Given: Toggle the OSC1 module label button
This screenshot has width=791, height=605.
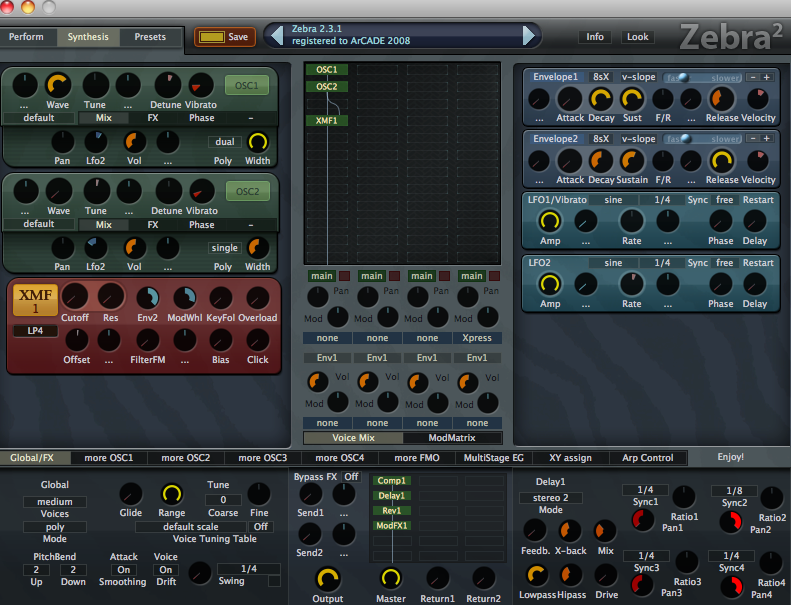Looking at the screenshot, I should [x=247, y=85].
